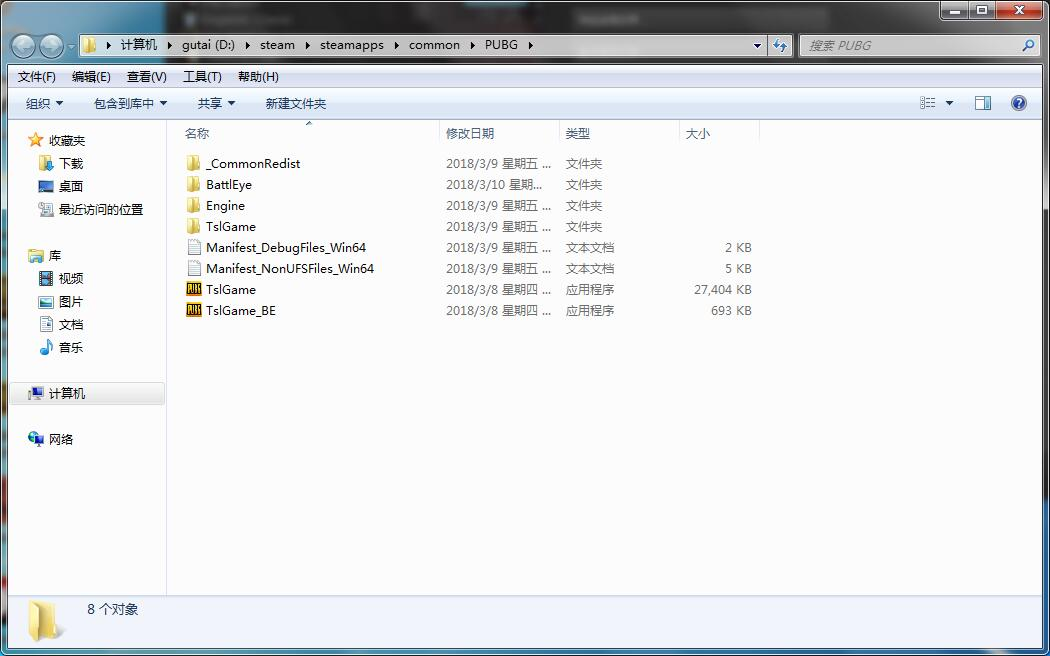1050x656 pixels.
Task: Click the 5 KB size cell
Action: [x=739, y=268]
